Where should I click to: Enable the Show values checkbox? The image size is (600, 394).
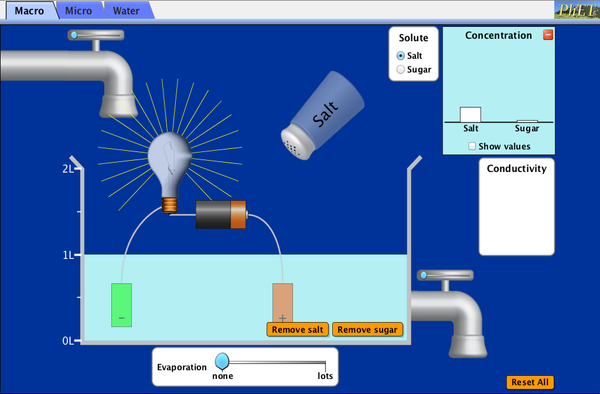pyautogui.click(x=472, y=146)
